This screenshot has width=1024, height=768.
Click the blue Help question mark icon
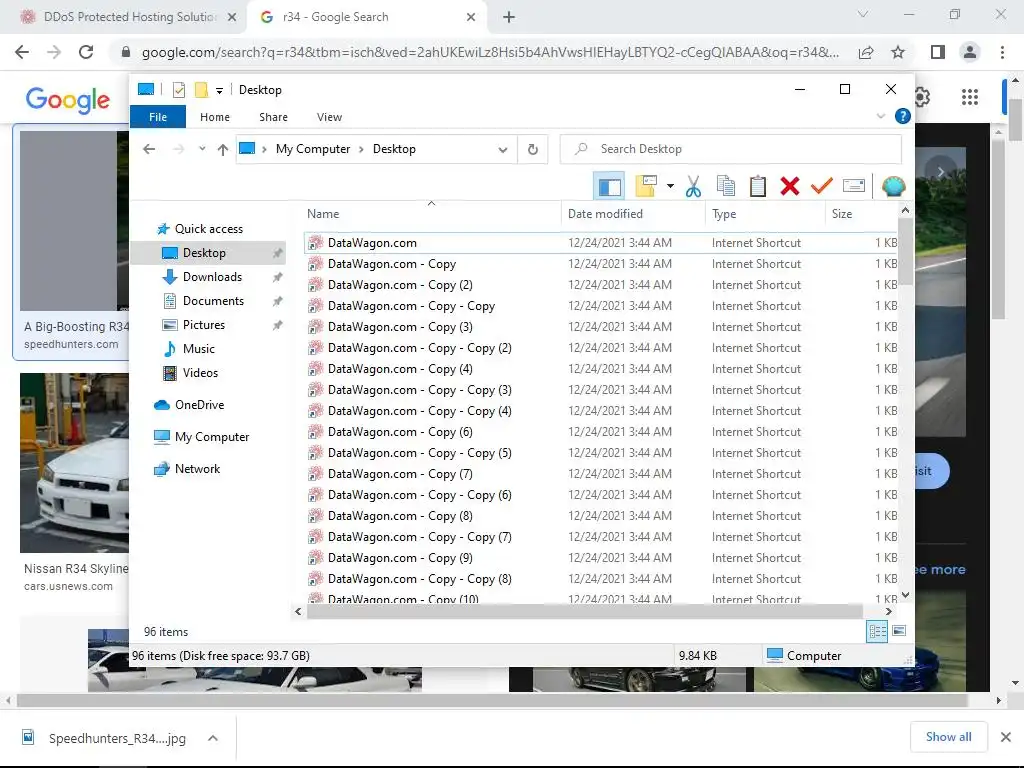click(903, 116)
